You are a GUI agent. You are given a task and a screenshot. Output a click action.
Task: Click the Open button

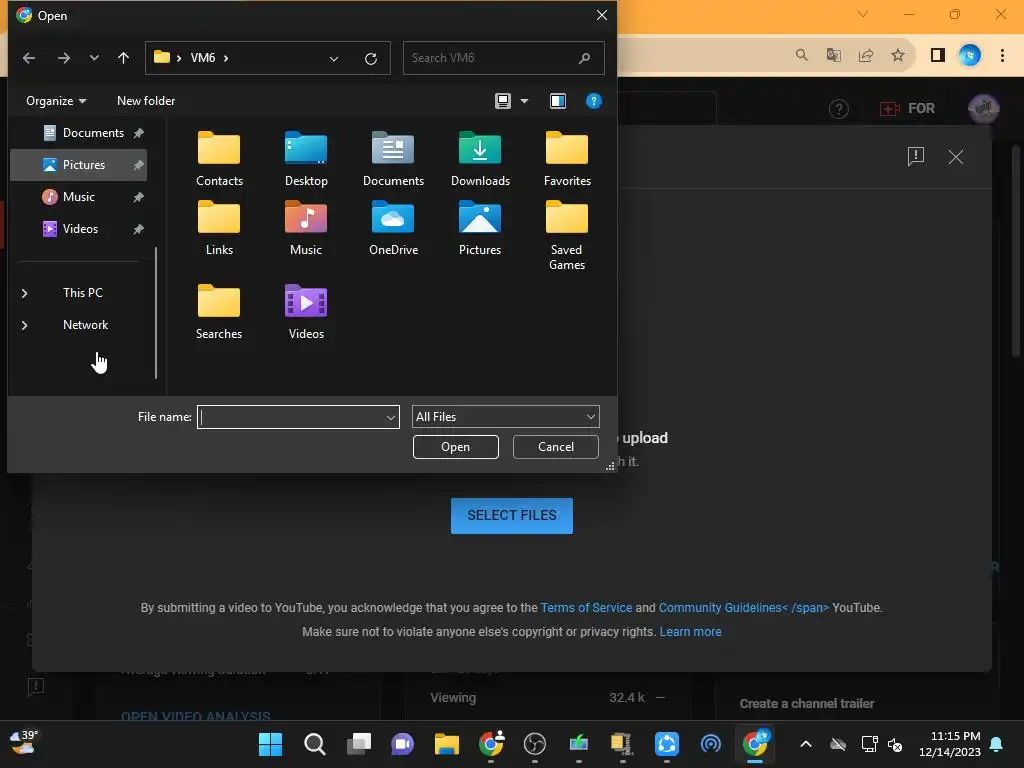click(455, 447)
